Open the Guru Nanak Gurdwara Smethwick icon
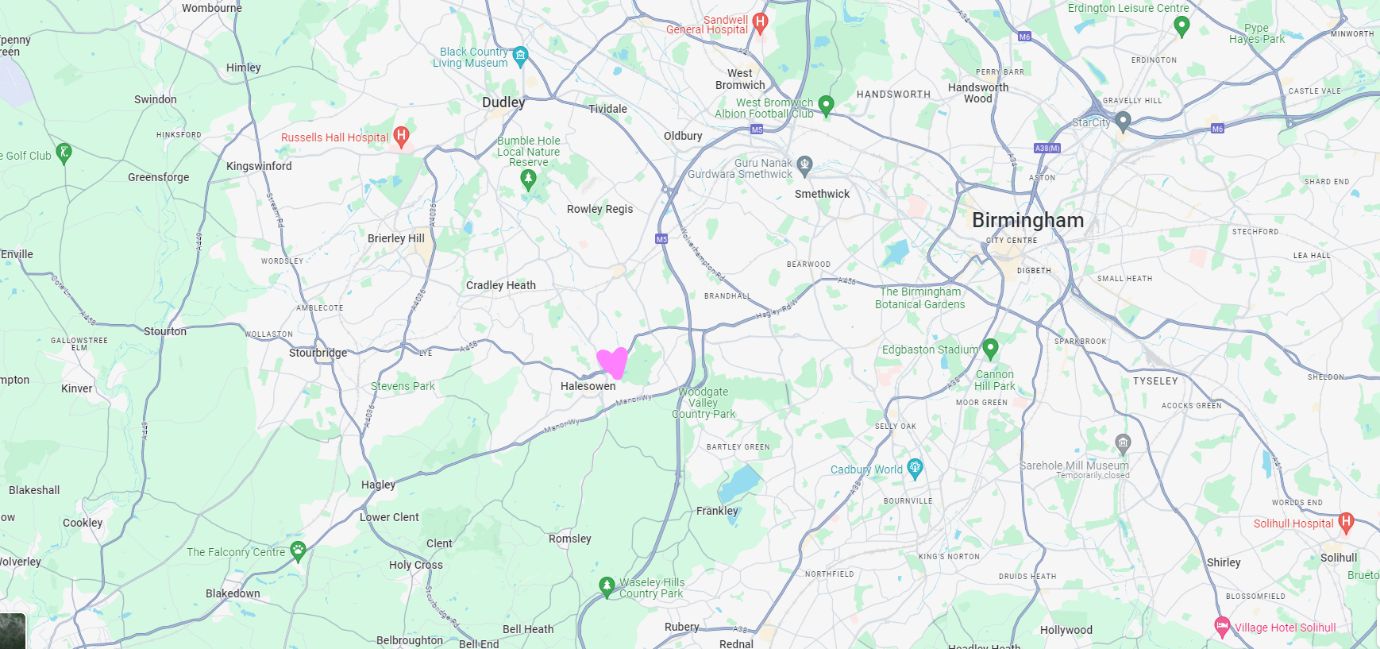 805,165
